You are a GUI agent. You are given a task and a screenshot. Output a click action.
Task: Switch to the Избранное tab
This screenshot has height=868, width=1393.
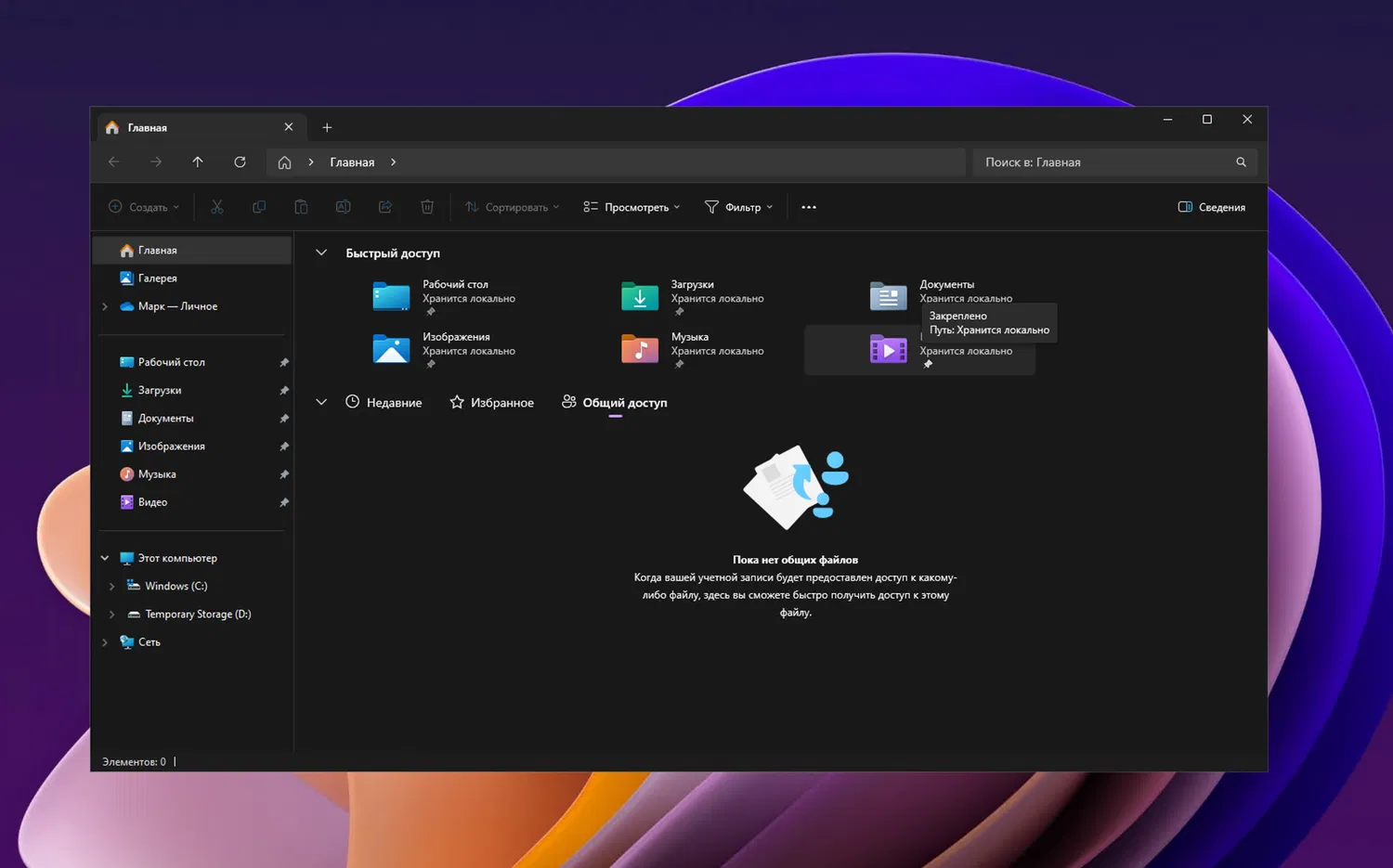(x=491, y=403)
